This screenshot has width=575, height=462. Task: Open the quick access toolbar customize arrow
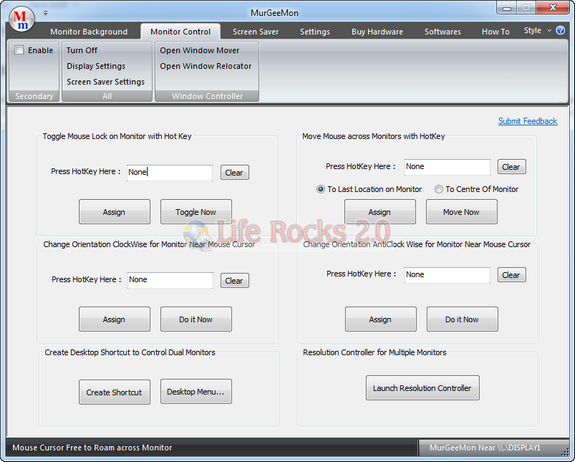point(45,13)
